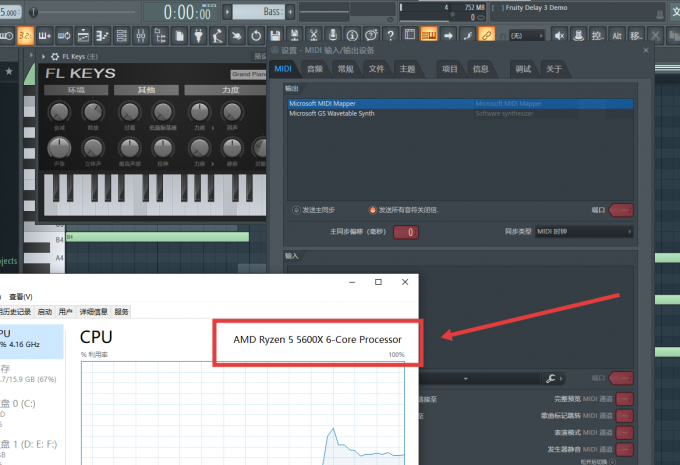This screenshot has width=680, height=465.
Task: Click the B4 note block in piano roll
Action: [x=157, y=236]
